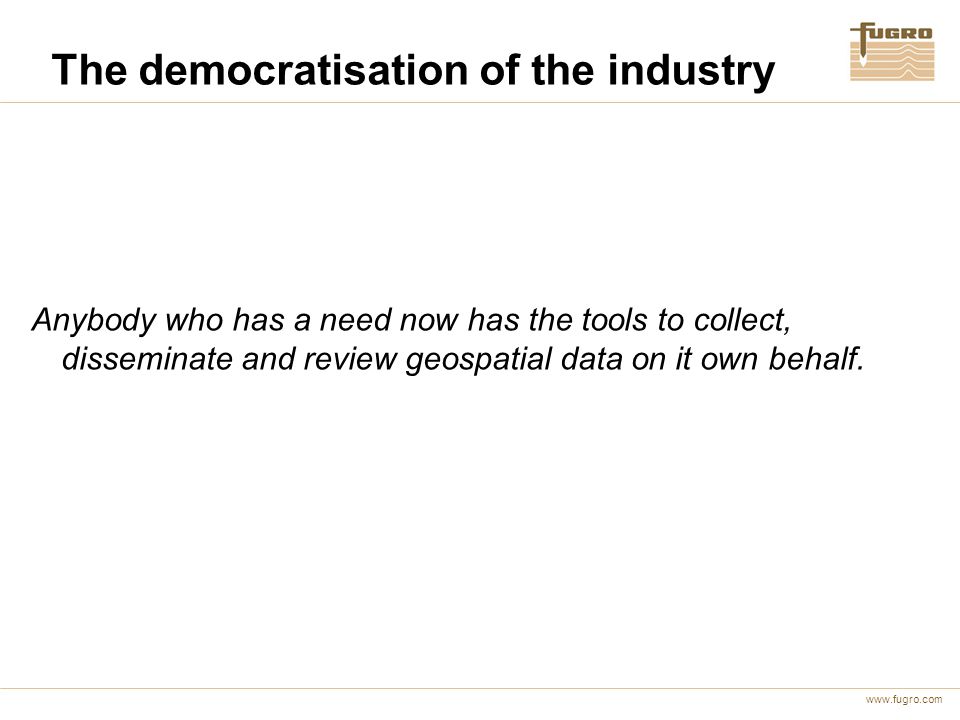Click the word 'need' in the first line
Image resolution: width=960 pixels, height=720 pixels.
[355, 320]
